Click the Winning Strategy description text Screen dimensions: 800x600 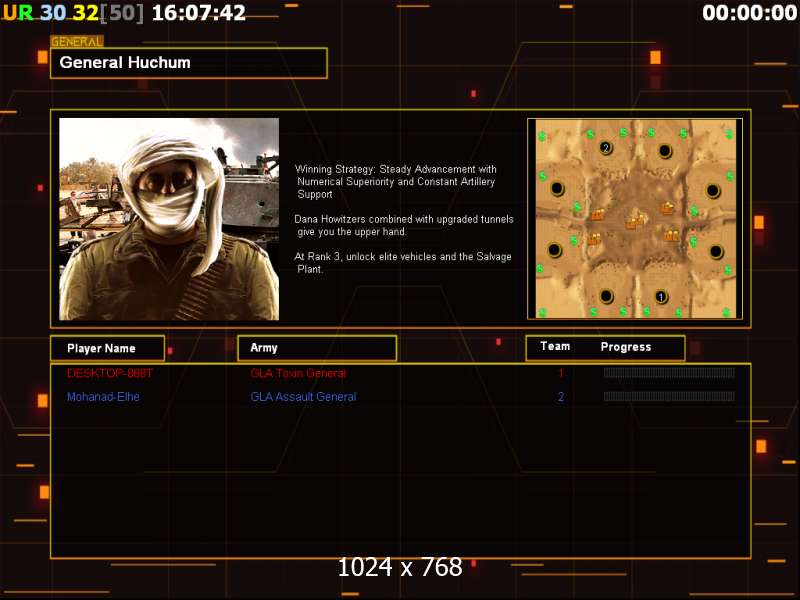pos(395,182)
